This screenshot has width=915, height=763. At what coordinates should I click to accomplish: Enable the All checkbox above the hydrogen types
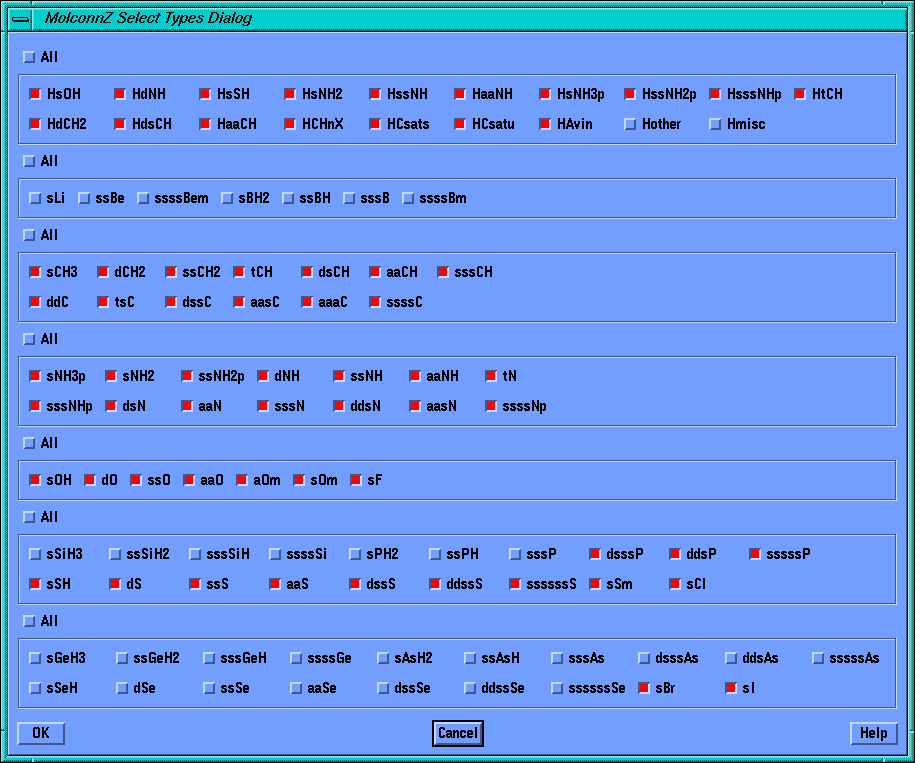(x=29, y=57)
